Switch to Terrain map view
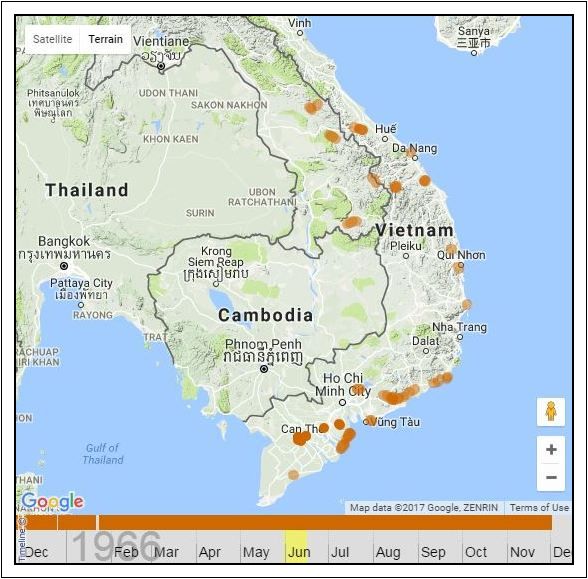 (x=105, y=39)
